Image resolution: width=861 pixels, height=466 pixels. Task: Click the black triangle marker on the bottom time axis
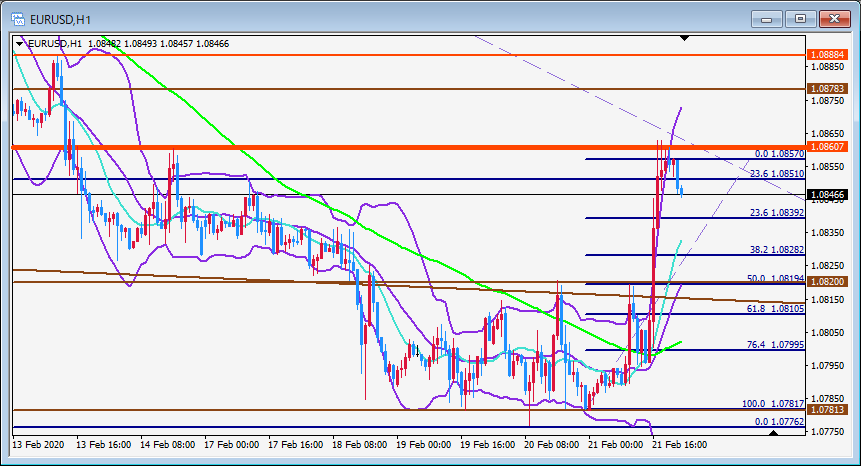tap(774, 433)
